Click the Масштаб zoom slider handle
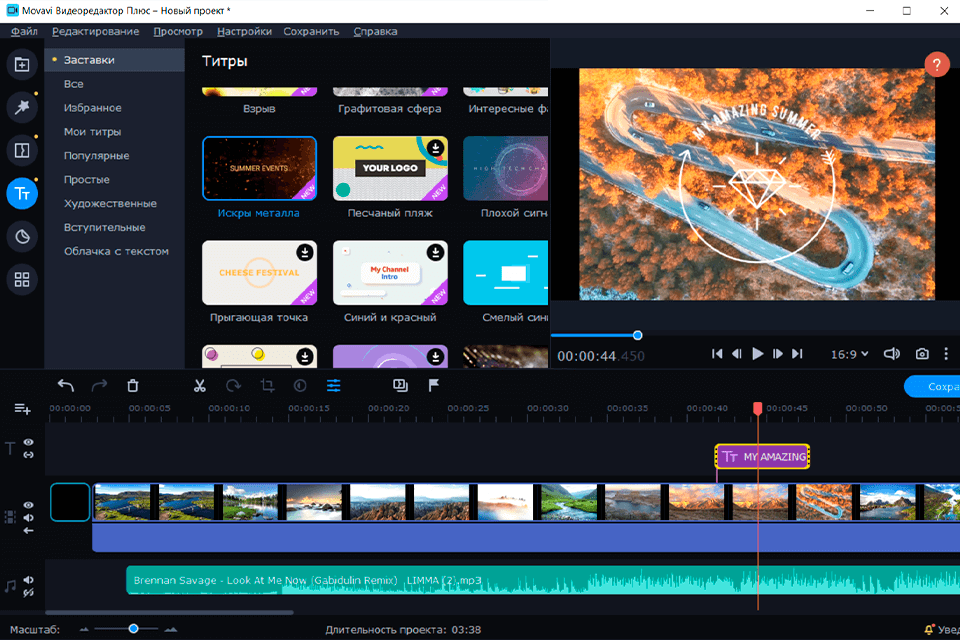This screenshot has width=960, height=640. tap(133, 629)
